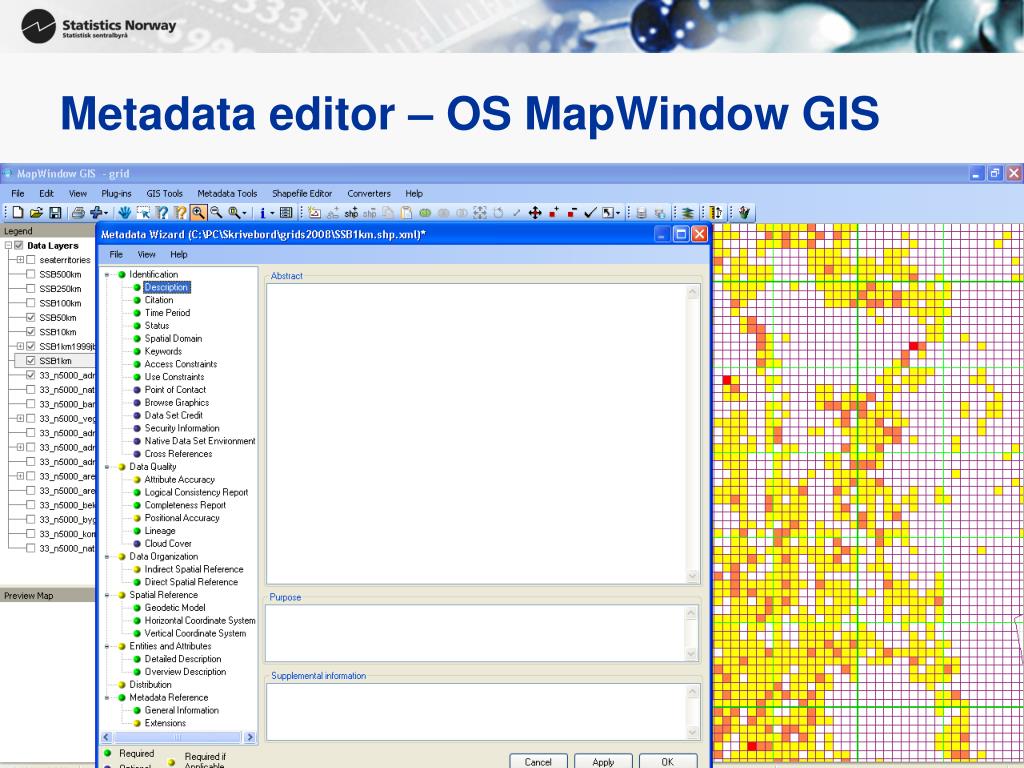
Task: Click the green merge shapes icon
Action: coord(425,212)
